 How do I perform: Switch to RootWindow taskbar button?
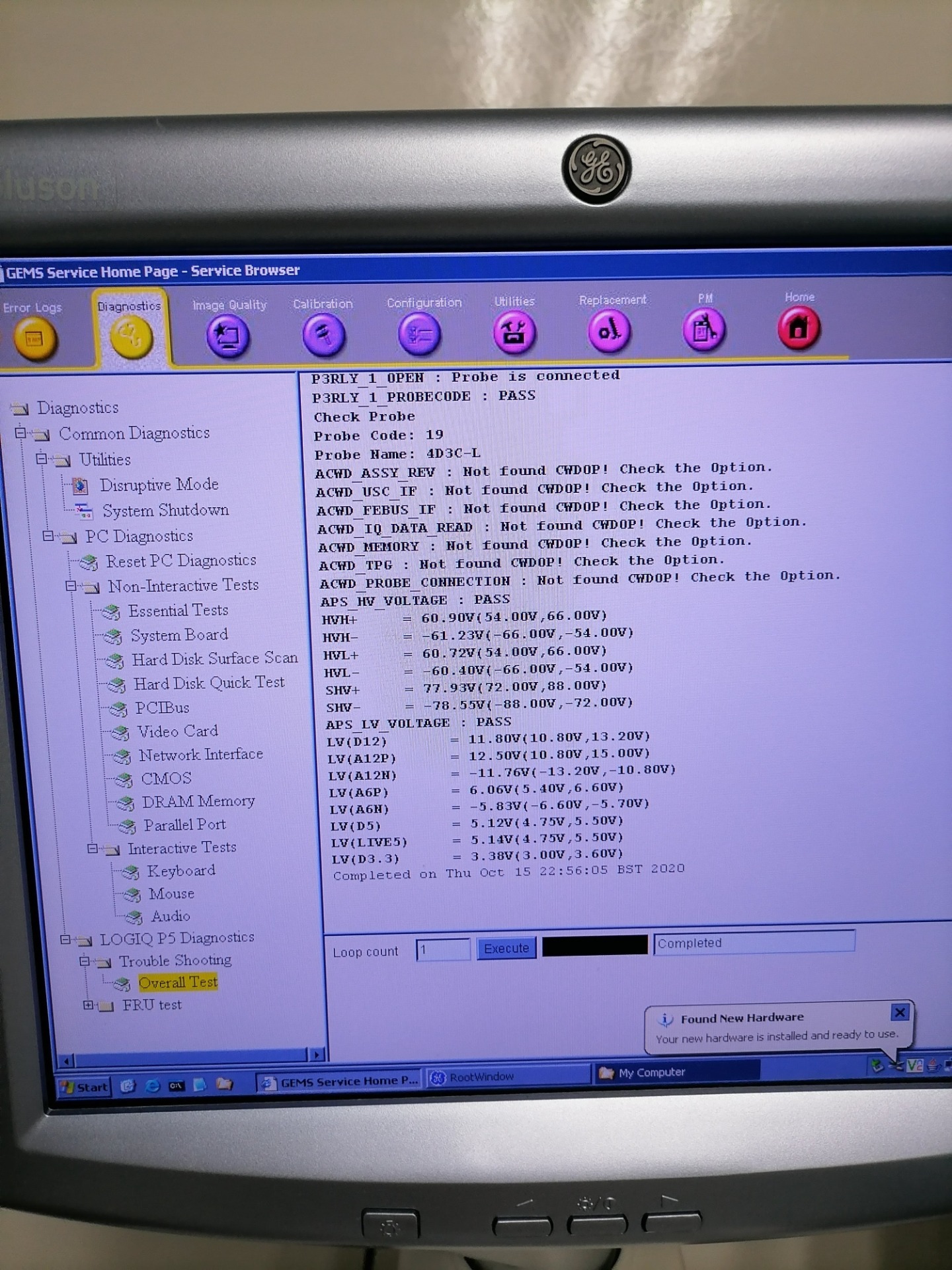pos(508,1078)
